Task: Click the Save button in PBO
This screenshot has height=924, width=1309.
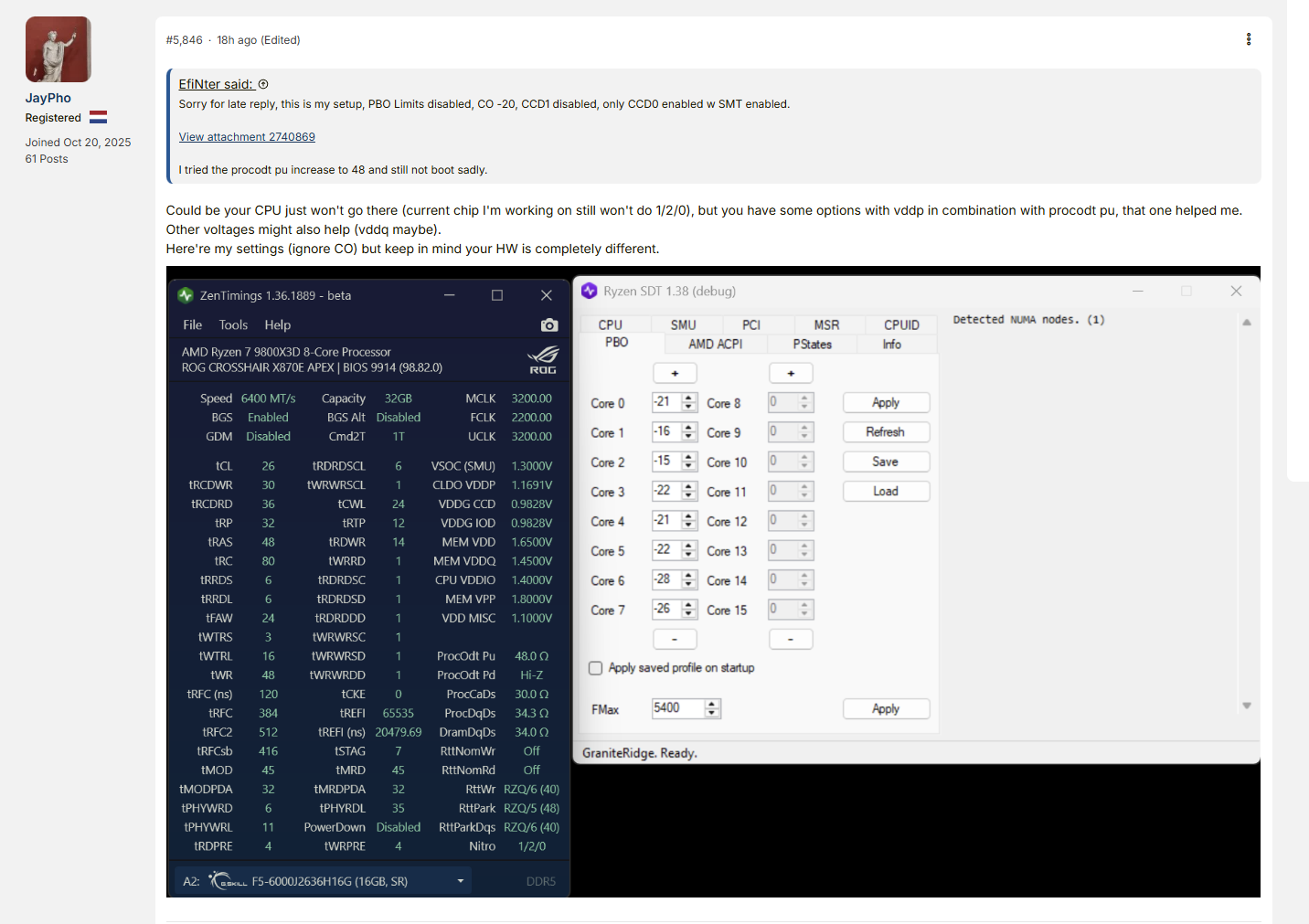Action: click(x=886, y=462)
